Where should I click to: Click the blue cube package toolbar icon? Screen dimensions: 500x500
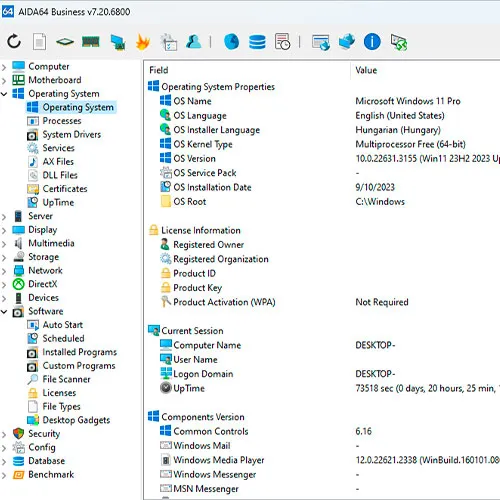coord(347,42)
